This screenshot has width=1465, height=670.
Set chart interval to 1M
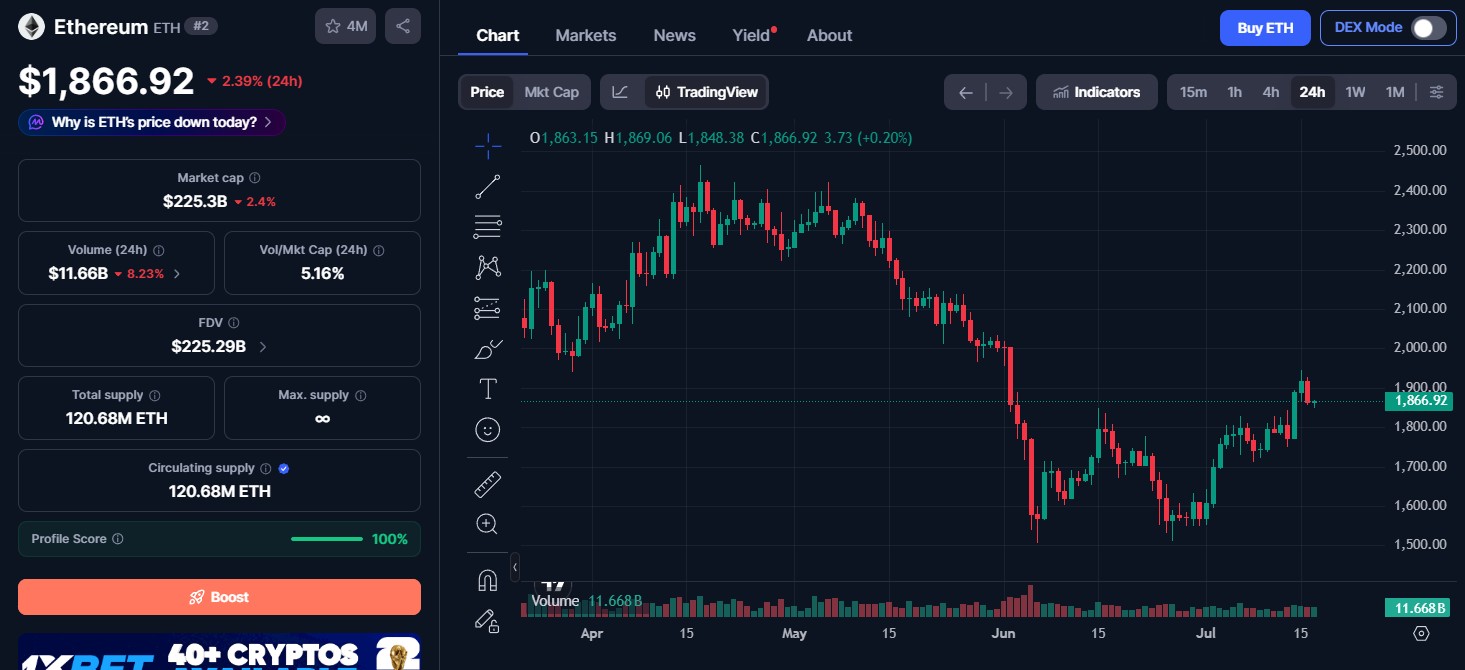[x=1395, y=92]
